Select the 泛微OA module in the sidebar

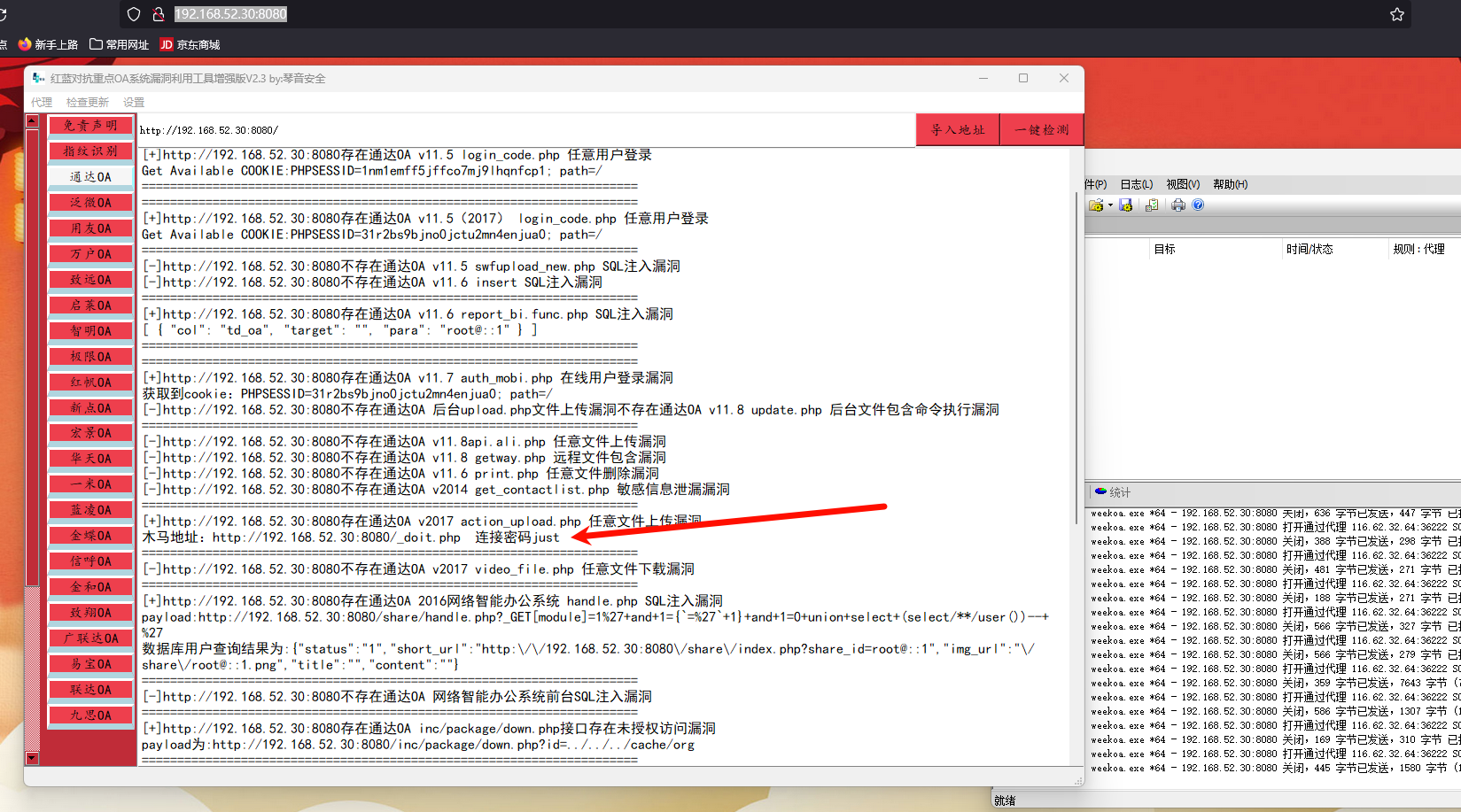point(89,202)
